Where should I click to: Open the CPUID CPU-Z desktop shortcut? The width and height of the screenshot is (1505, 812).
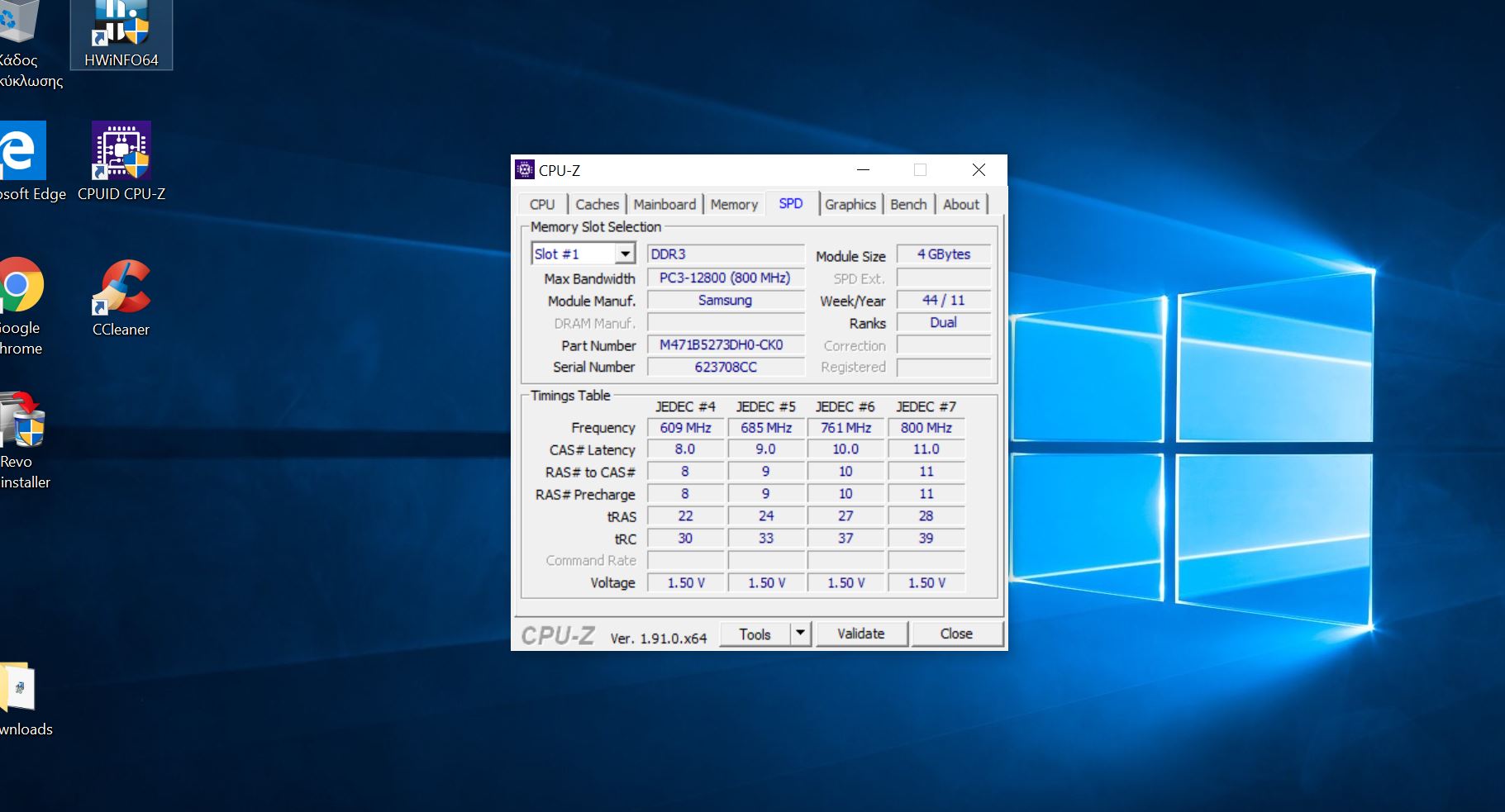click(x=121, y=162)
